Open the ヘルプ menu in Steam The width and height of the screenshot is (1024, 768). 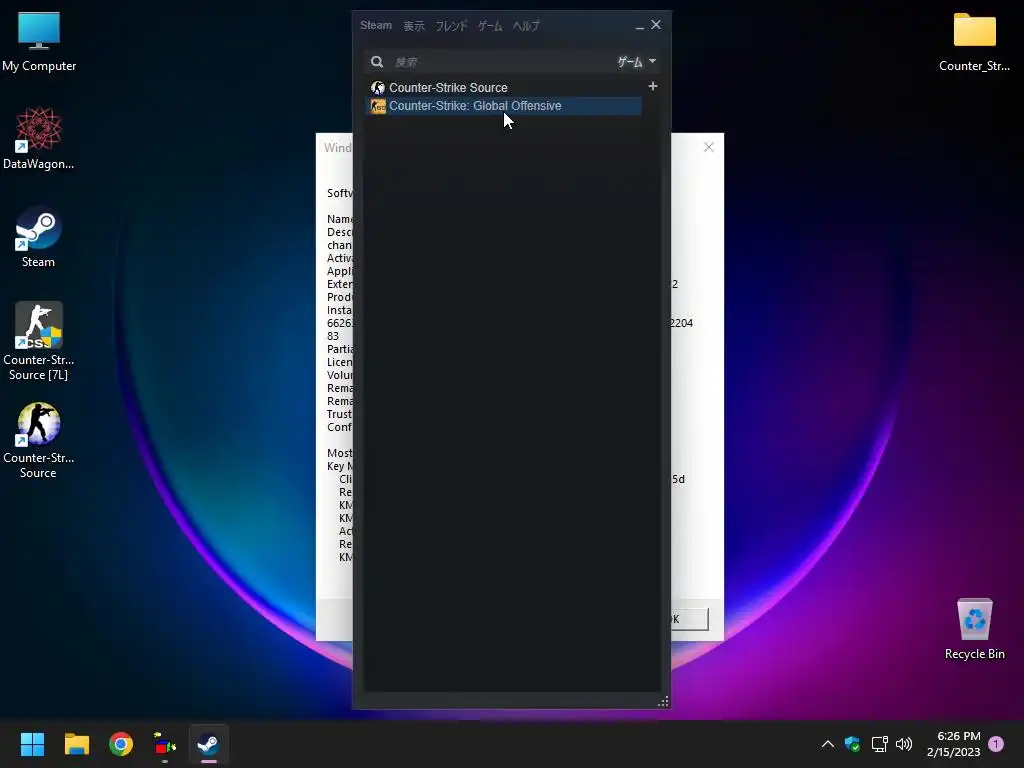(526, 26)
